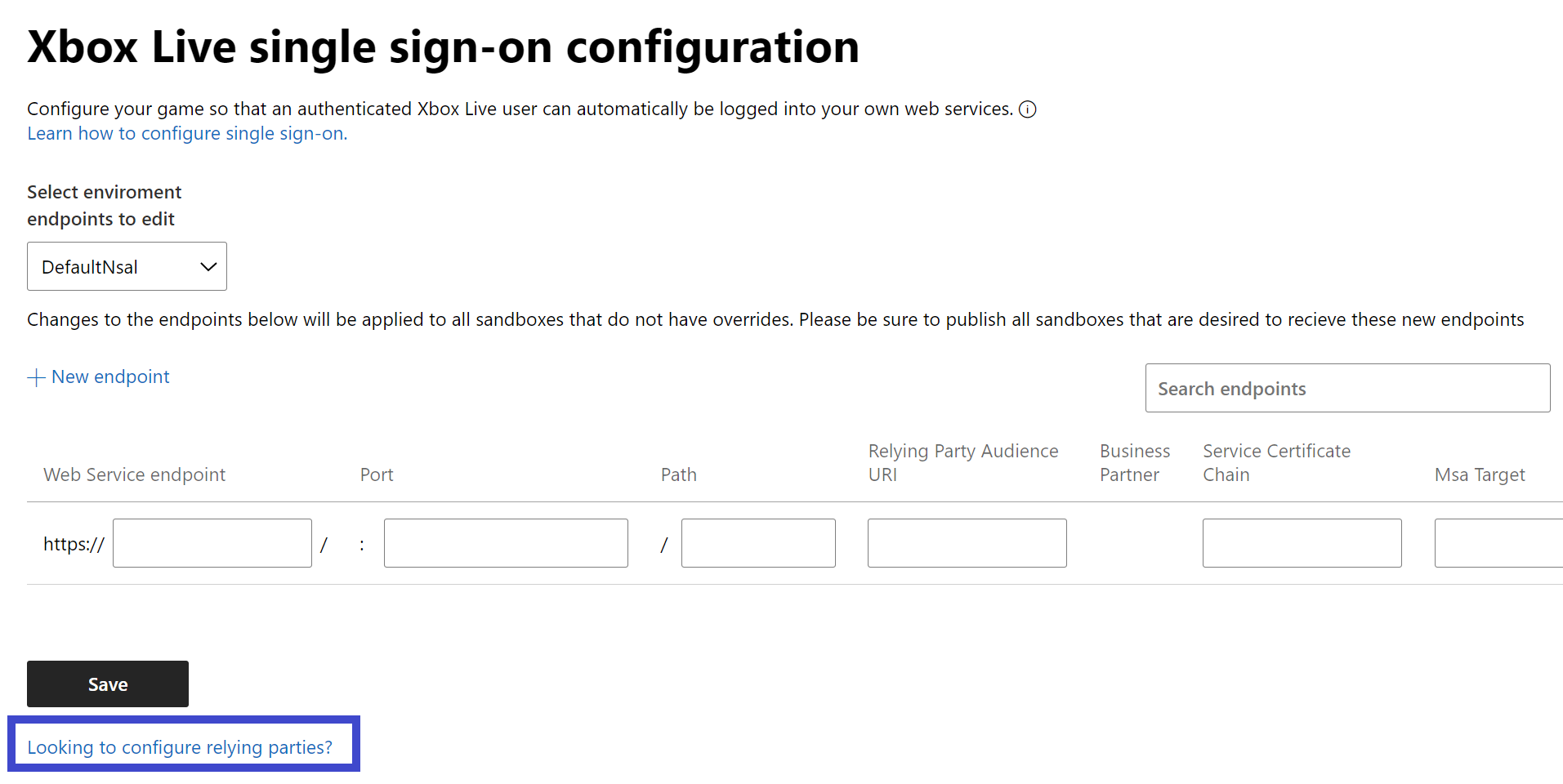Screen dimensions: 1563x784
Task: Click the Port input field
Action: pos(506,543)
